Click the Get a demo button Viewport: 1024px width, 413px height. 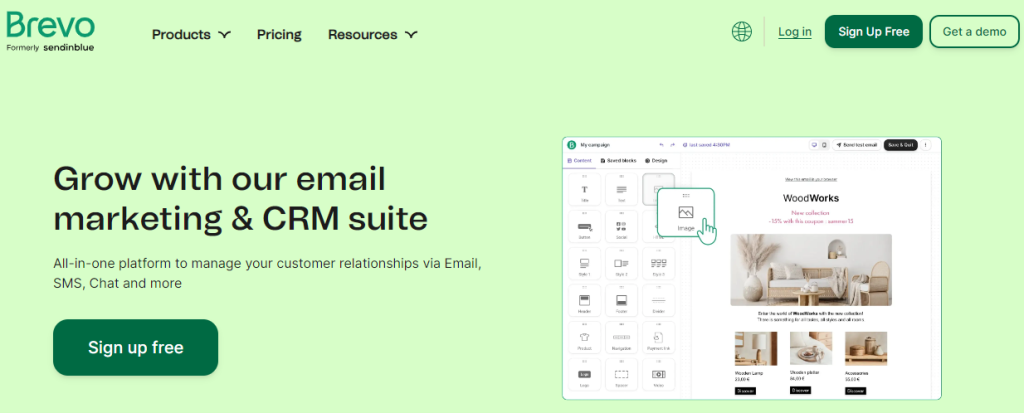tap(974, 32)
